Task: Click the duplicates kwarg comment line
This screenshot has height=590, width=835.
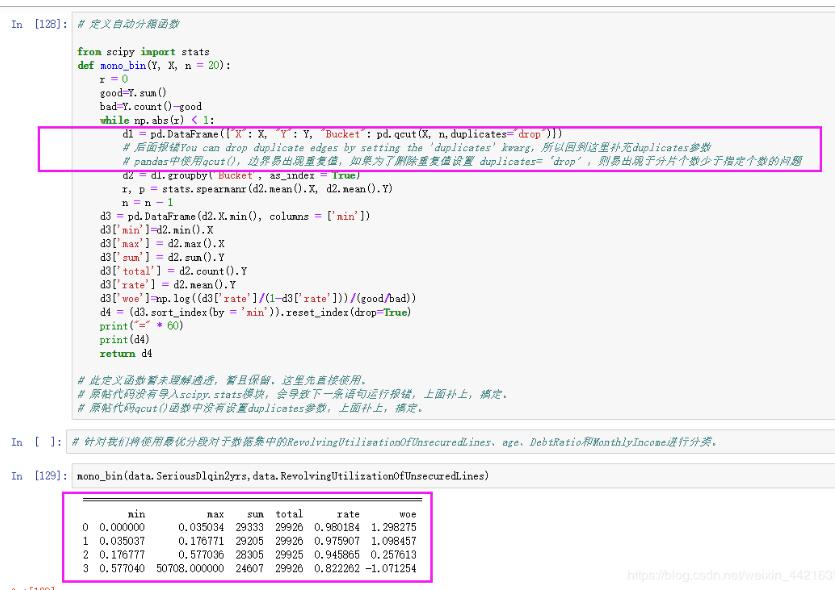Action: (416, 148)
